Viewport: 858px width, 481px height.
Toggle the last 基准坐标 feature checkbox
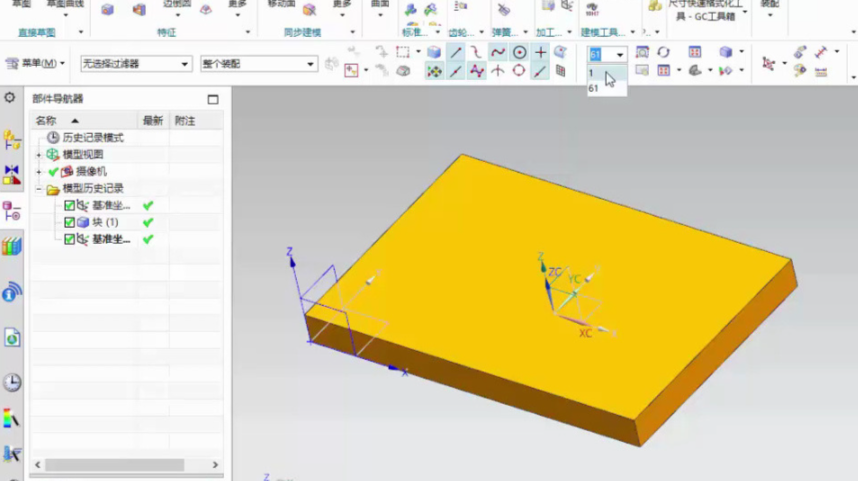69,239
